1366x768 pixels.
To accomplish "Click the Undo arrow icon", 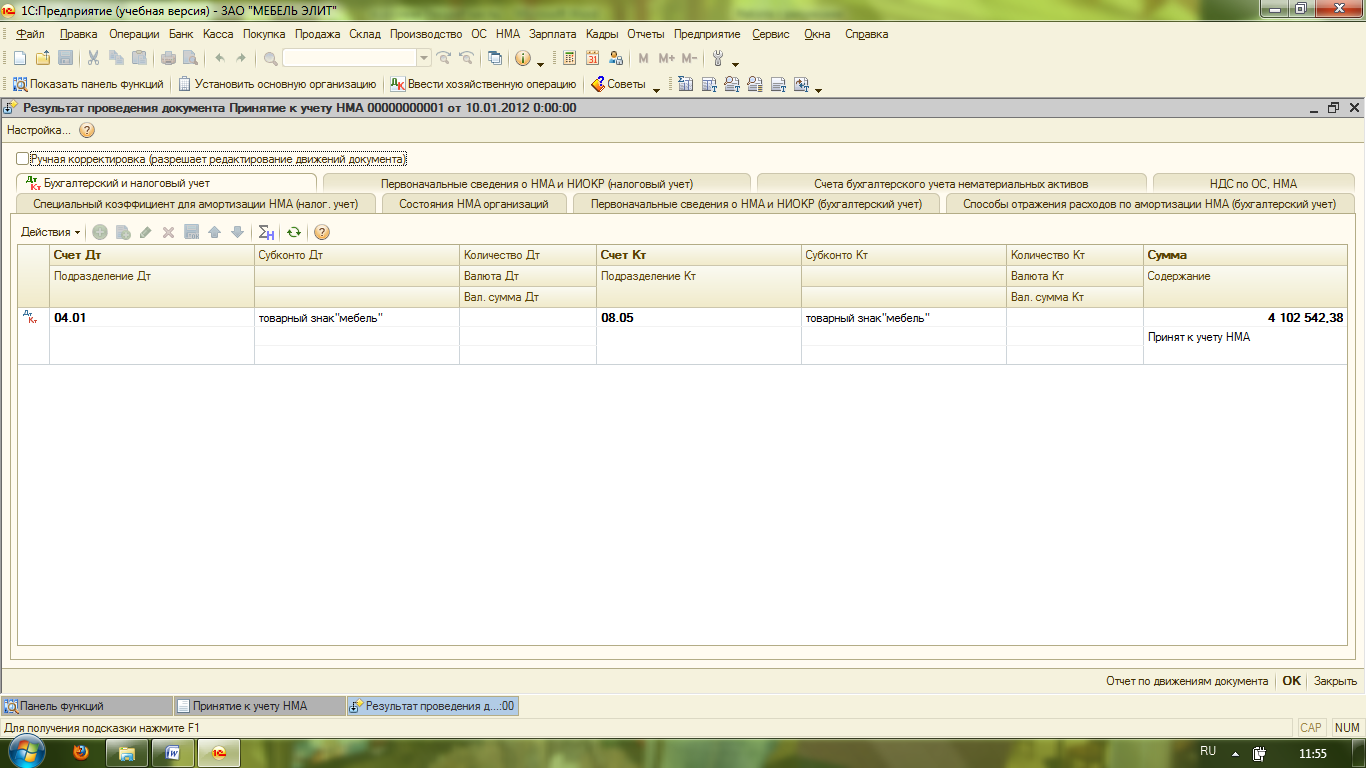I will (220, 59).
